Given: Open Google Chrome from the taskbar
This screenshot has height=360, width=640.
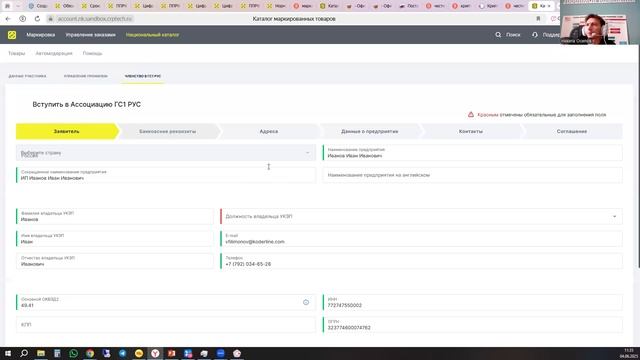Looking at the screenshot, I should [90, 353].
